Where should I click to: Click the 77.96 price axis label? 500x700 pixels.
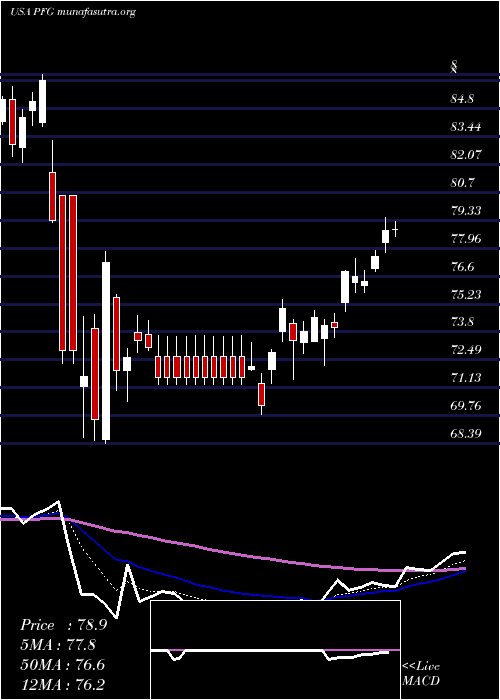point(466,239)
